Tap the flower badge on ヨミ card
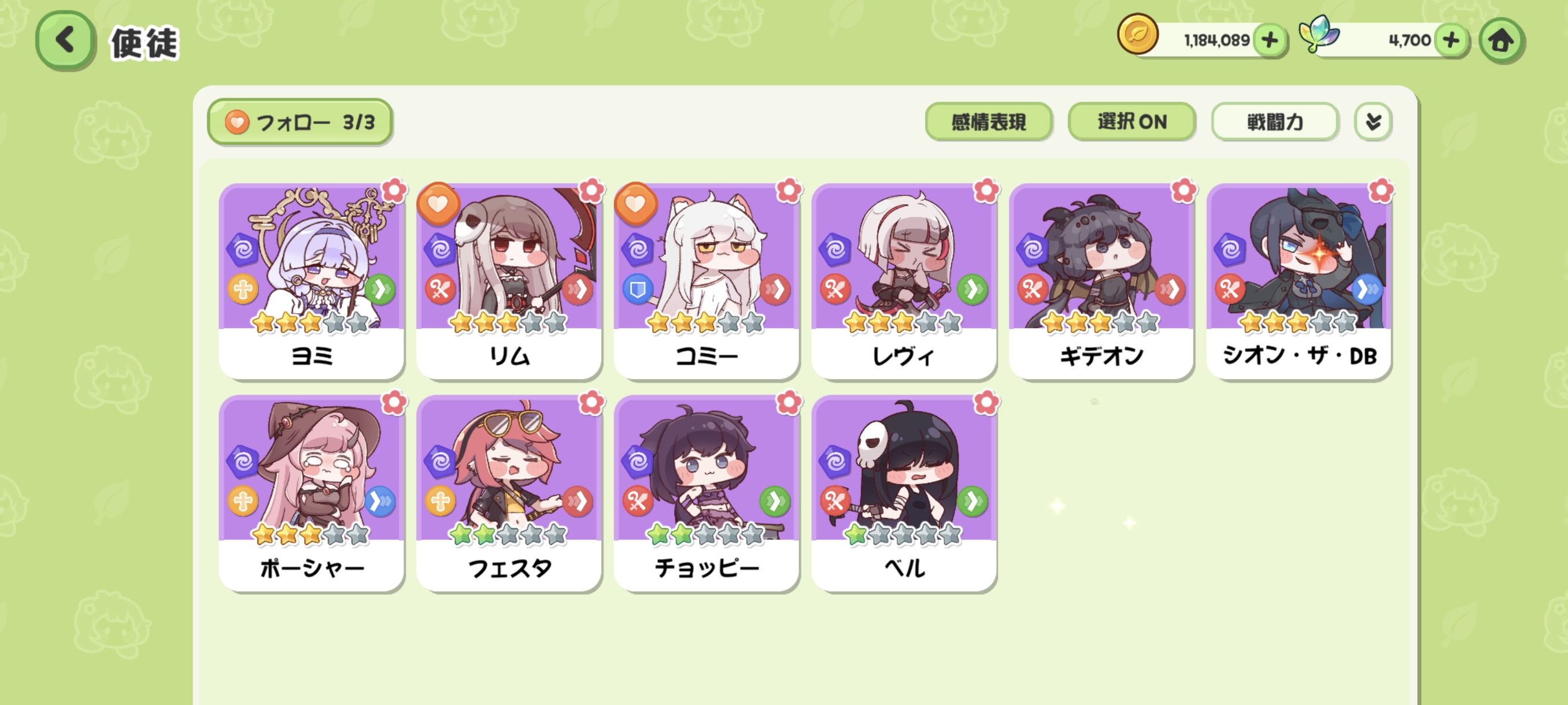 click(x=394, y=191)
